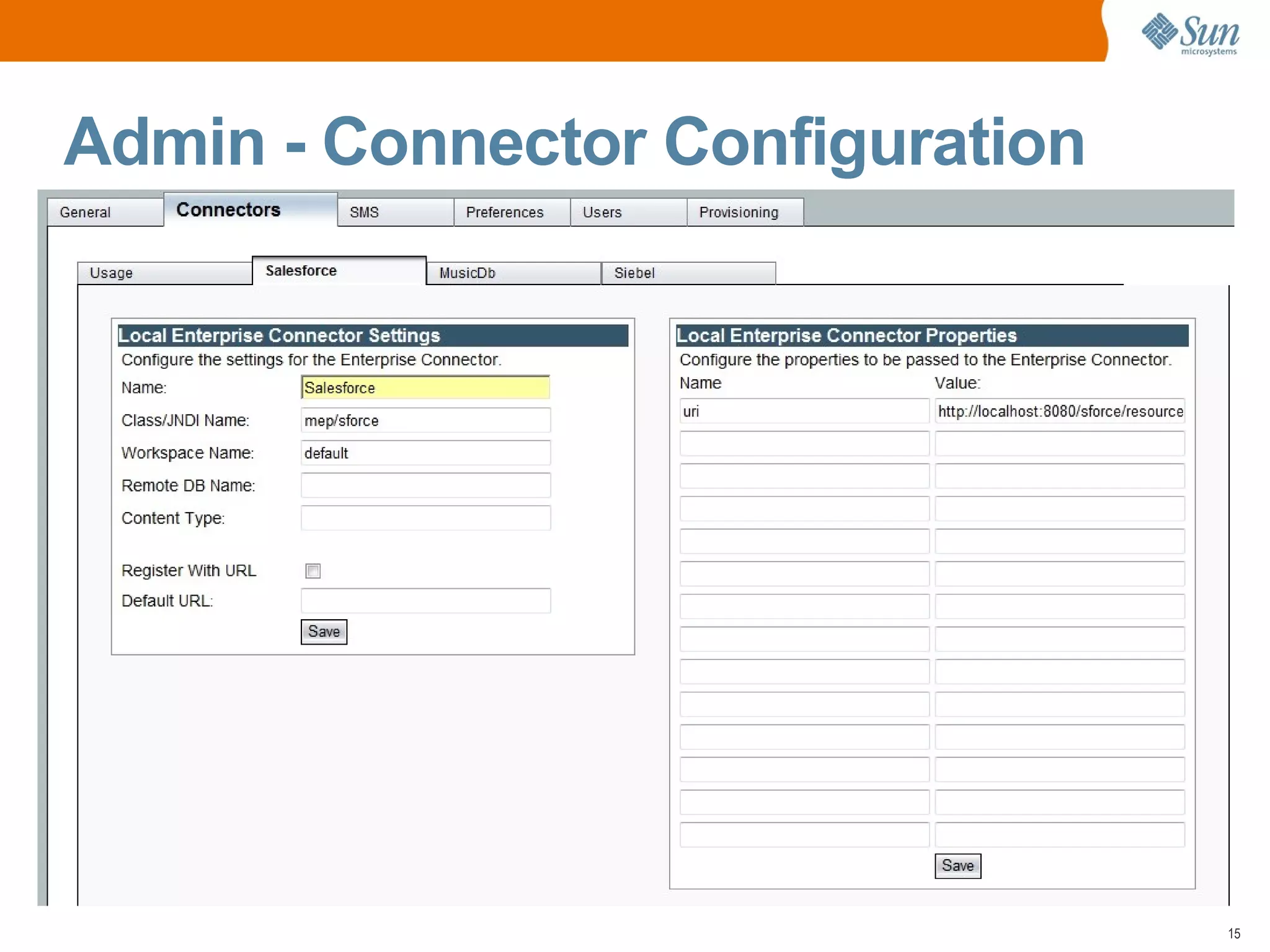Click the Default URL: label
This screenshot has width=1270, height=952.
[167, 601]
